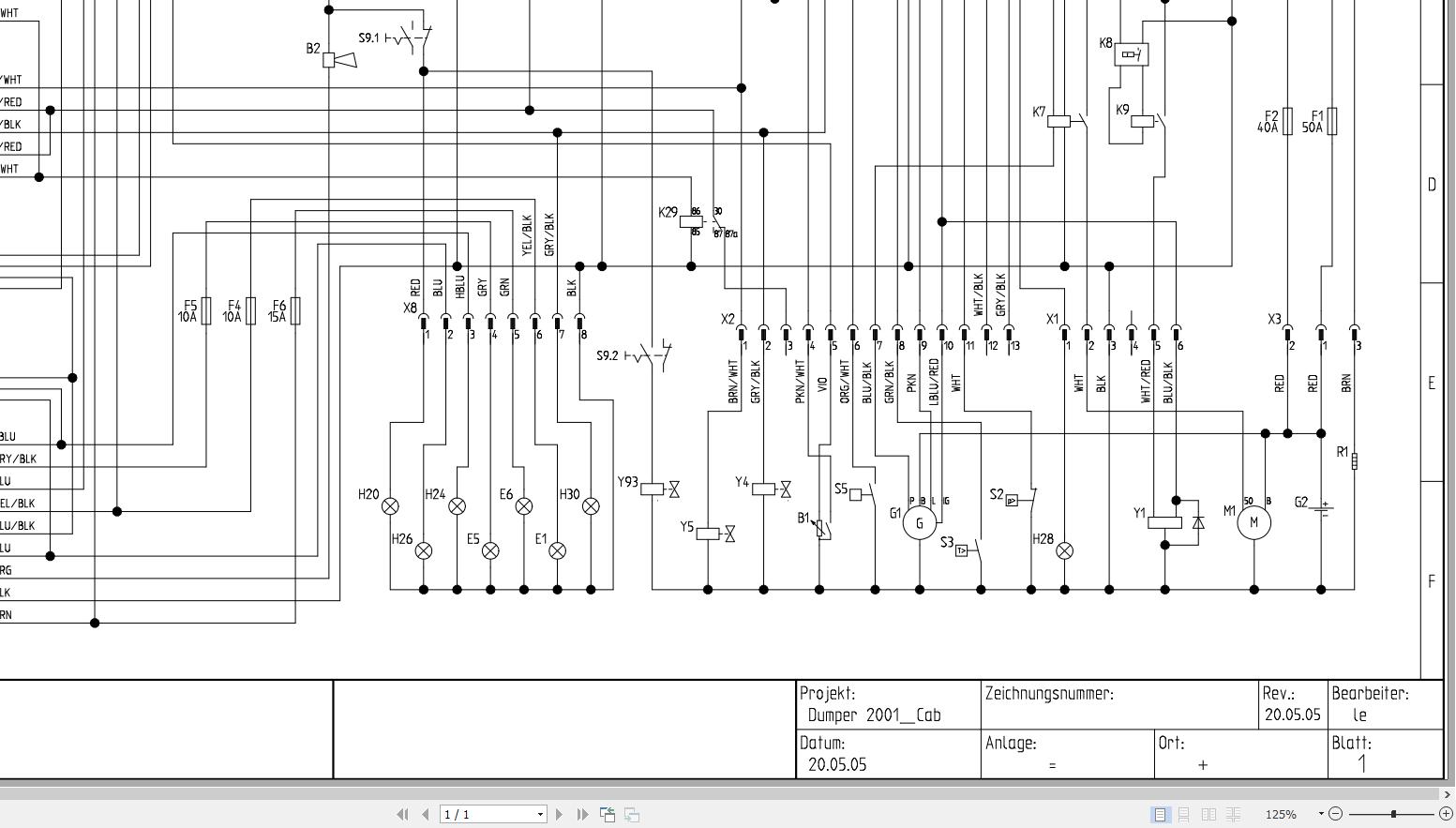Click the Ort label
The image size is (1456, 828).
pyautogui.click(x=1172, y=744)
